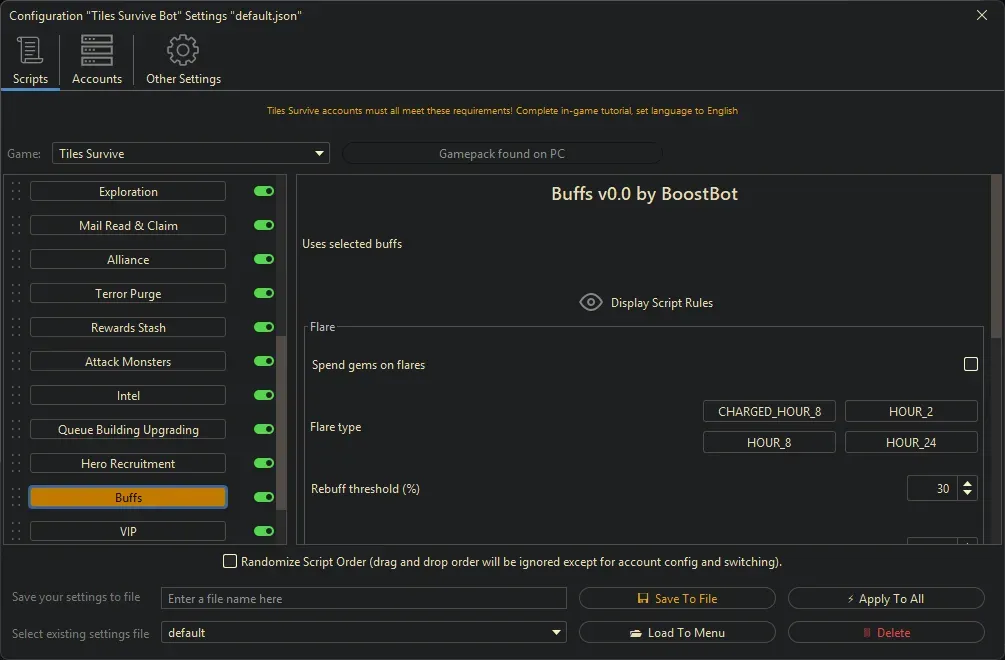Viewport: 1005px width, 660px height.
Task: Click the floppy disk Save To File icon
Action: tap(644, 599)
